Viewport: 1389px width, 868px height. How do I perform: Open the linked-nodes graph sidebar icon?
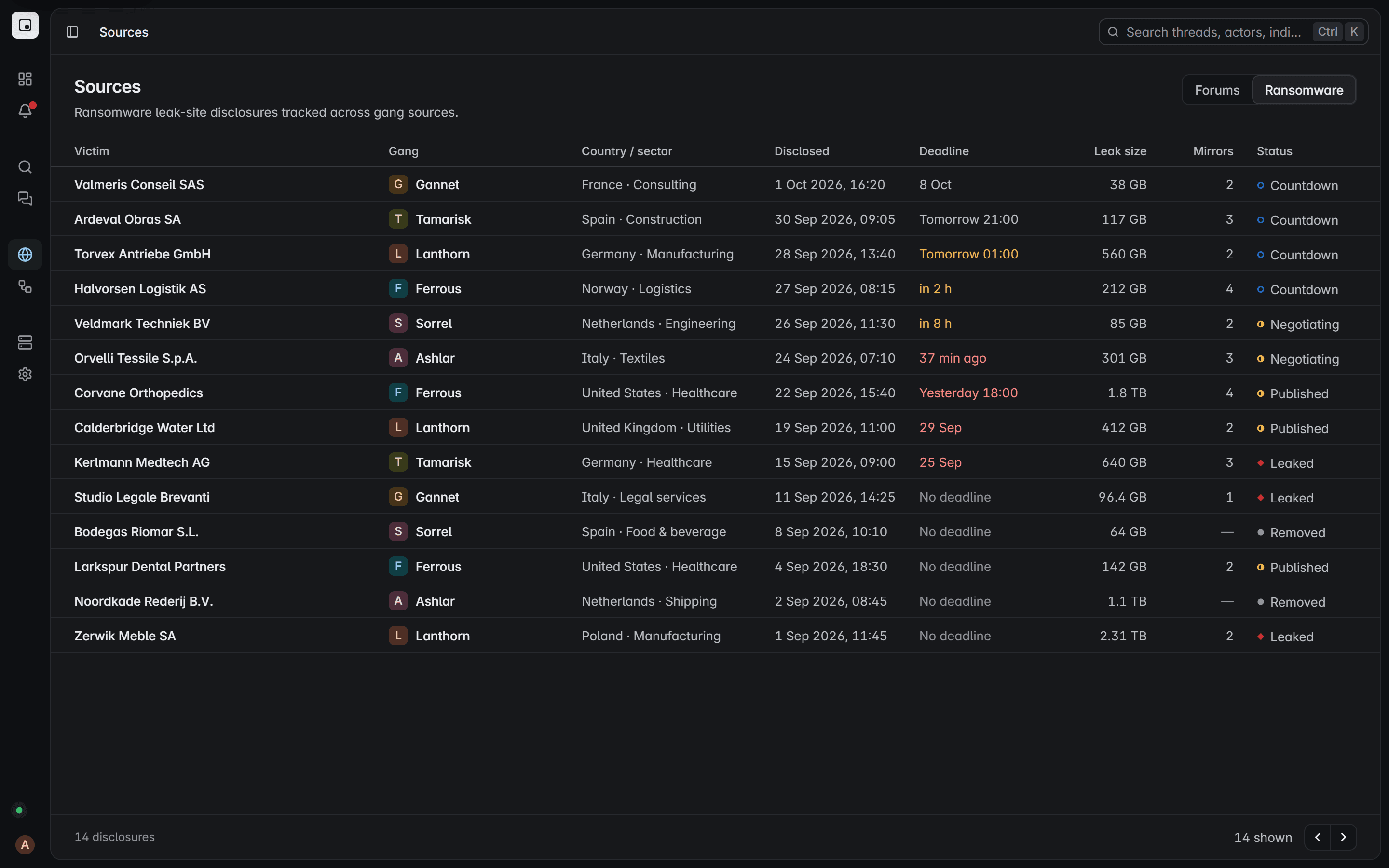pos(25,286)
